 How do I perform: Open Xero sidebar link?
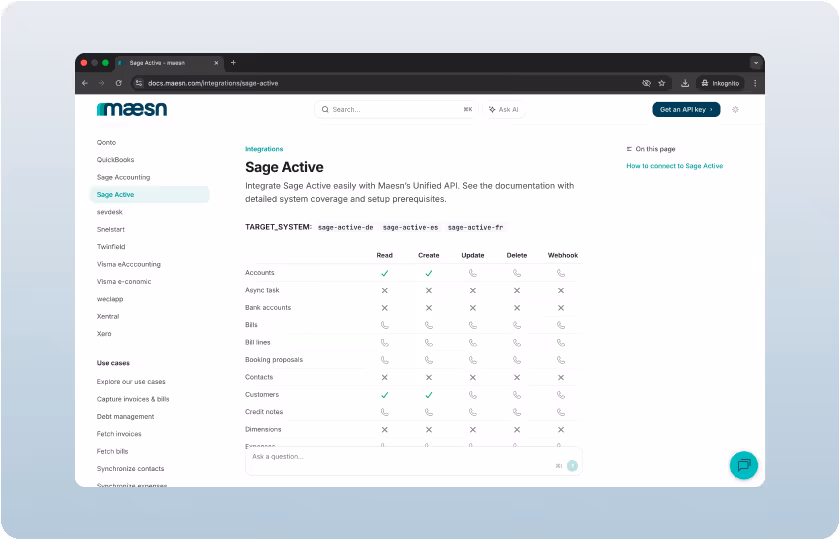tap(104, 334)
